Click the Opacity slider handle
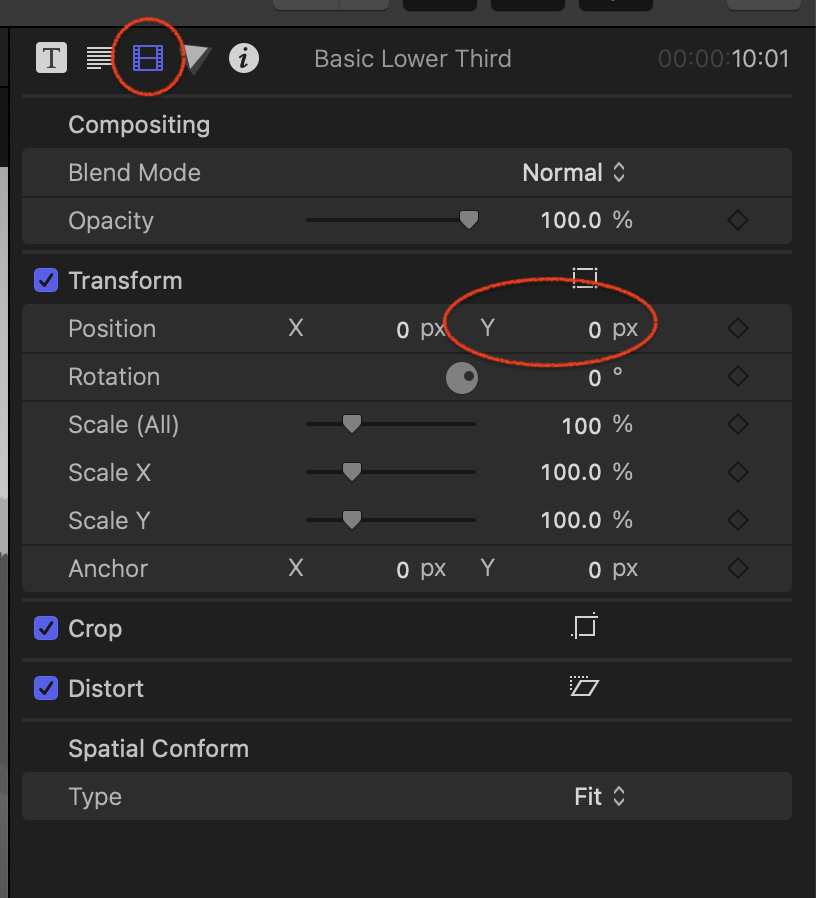Image resolution: width=816 pixels, height=898 pixels. [x=468, y=220]
